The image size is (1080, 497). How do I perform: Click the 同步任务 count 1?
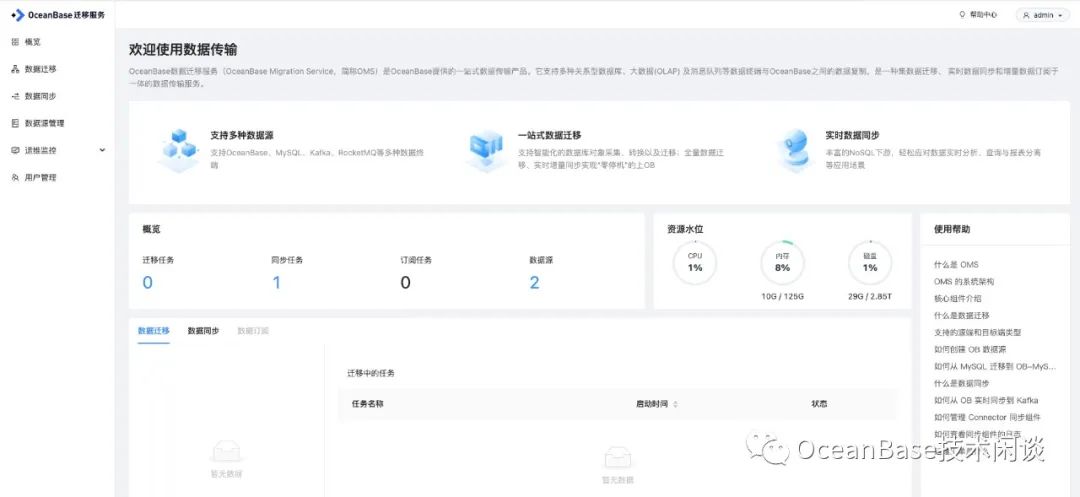tap(276, 283)
